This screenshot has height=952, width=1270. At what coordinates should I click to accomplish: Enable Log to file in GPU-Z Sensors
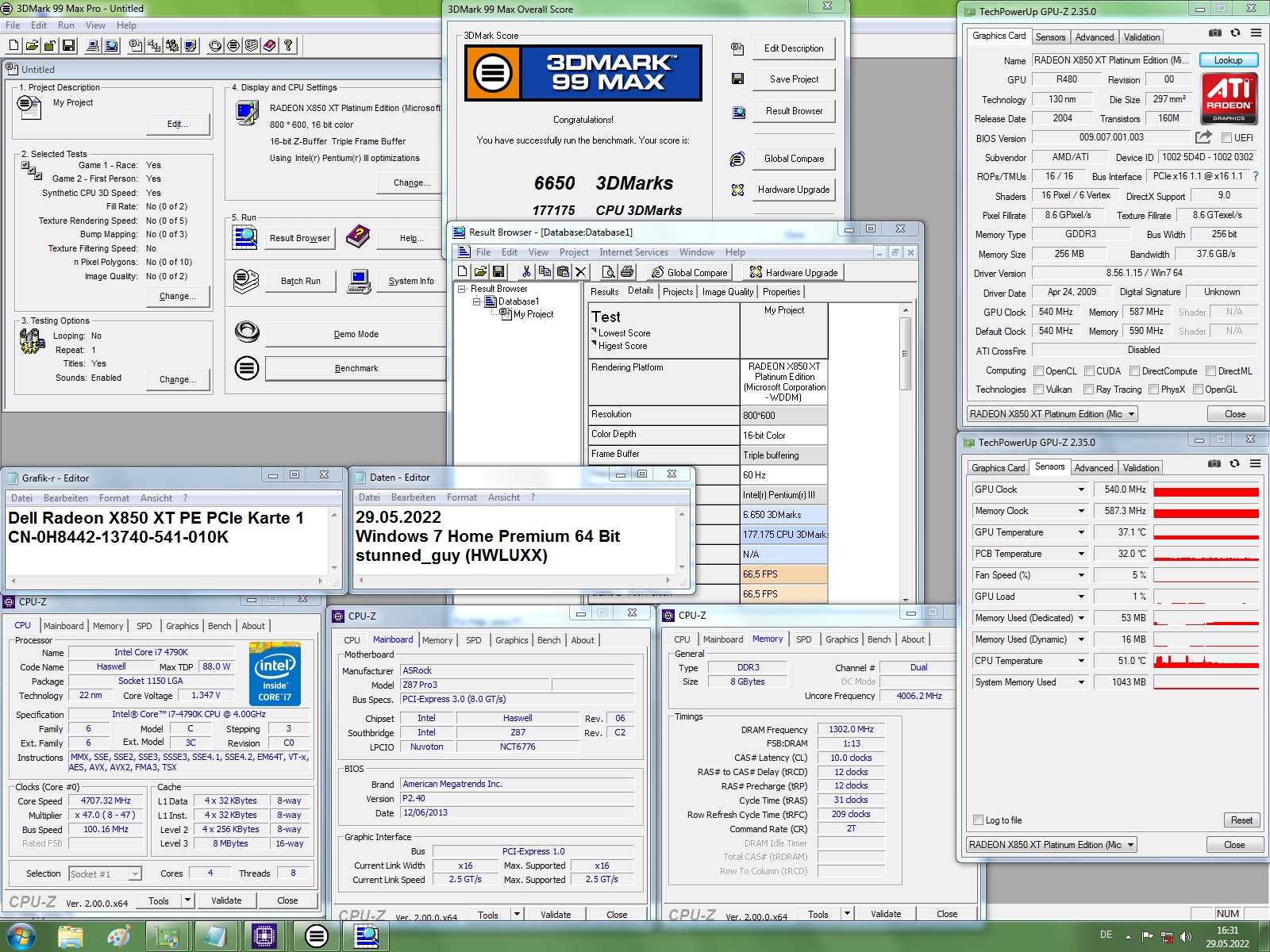(x=979, y=820)
